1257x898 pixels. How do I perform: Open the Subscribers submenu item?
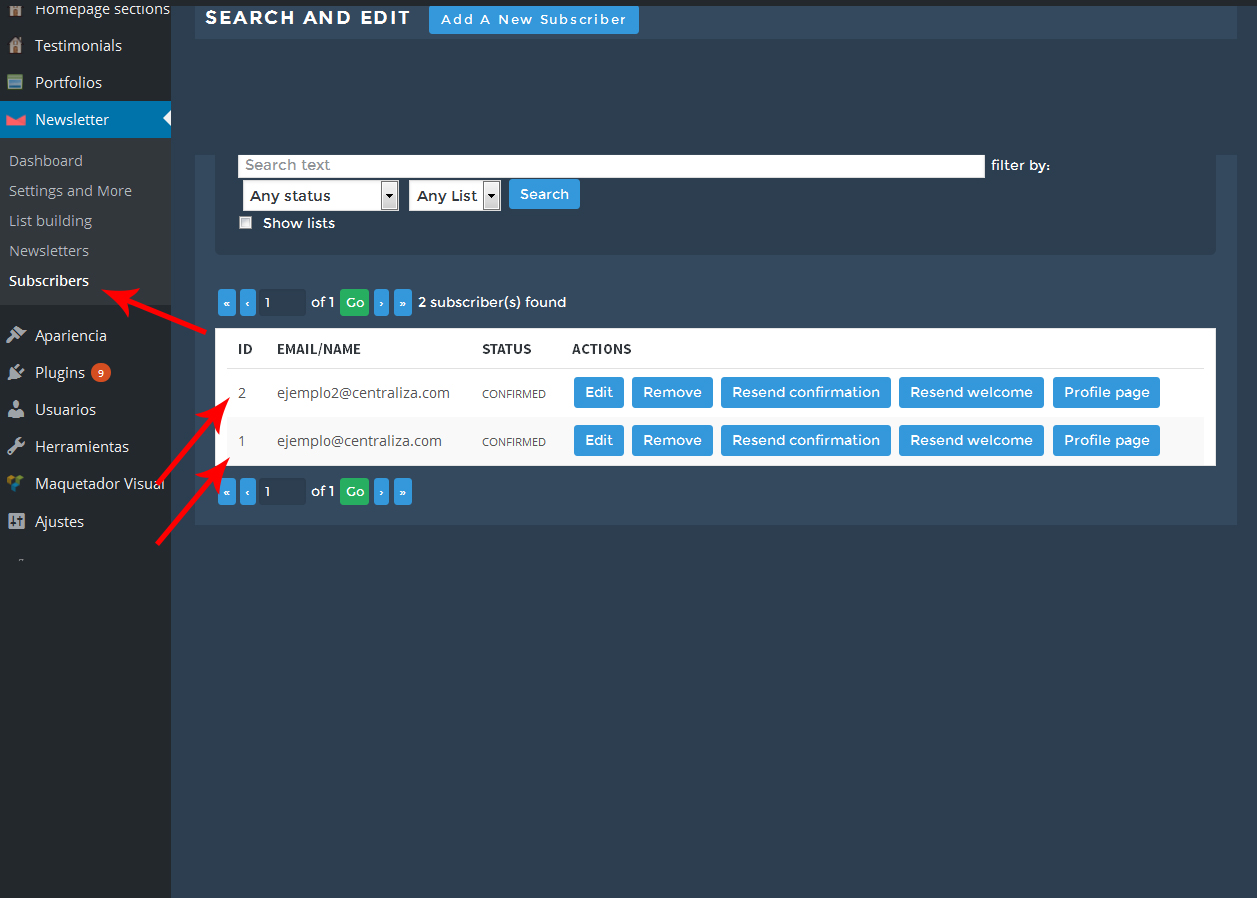click(x=49, y=281)
